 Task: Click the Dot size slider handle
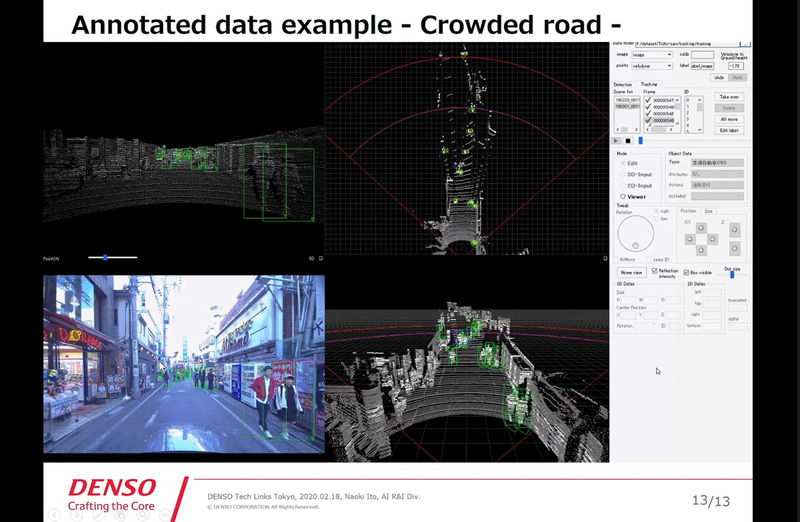pyautogui.click(x=732, y=275)
